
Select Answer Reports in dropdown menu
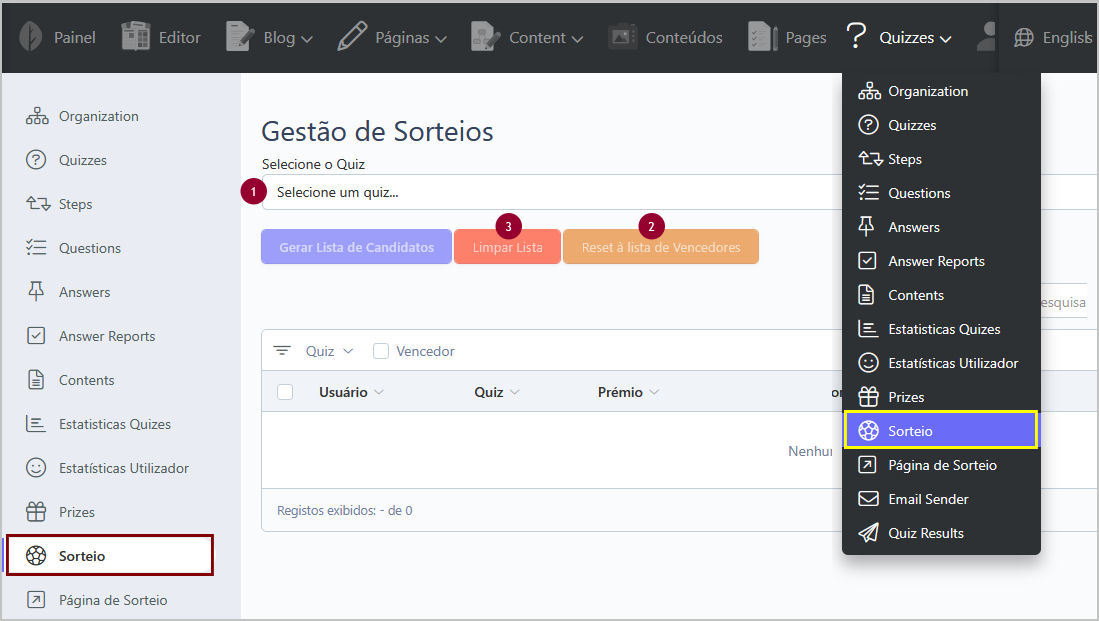point(941,261)
